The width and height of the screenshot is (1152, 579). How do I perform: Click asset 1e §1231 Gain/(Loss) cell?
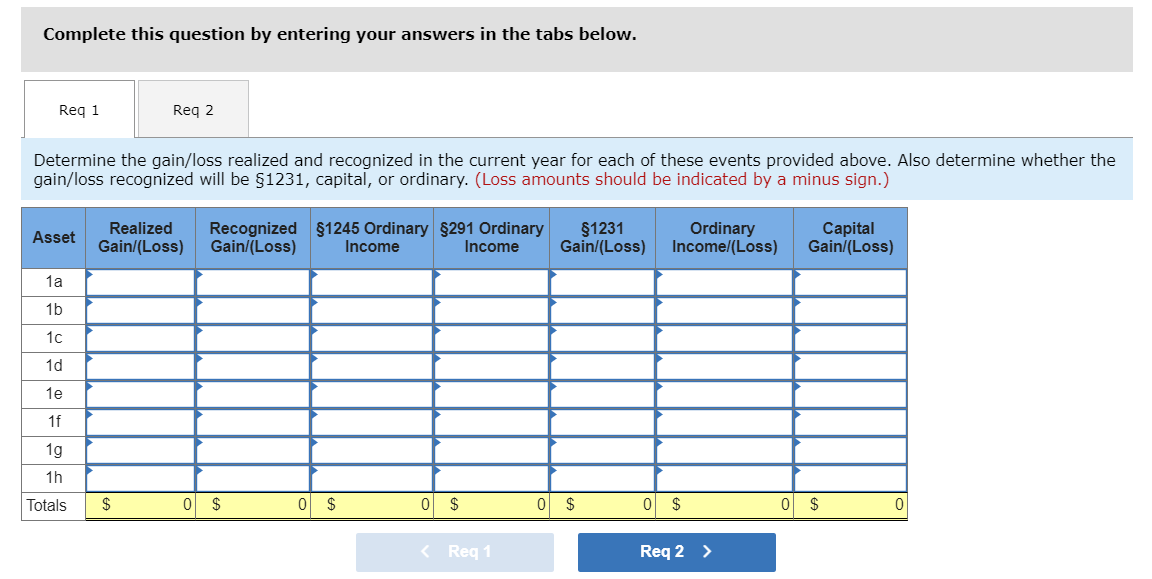click(602, 393)
